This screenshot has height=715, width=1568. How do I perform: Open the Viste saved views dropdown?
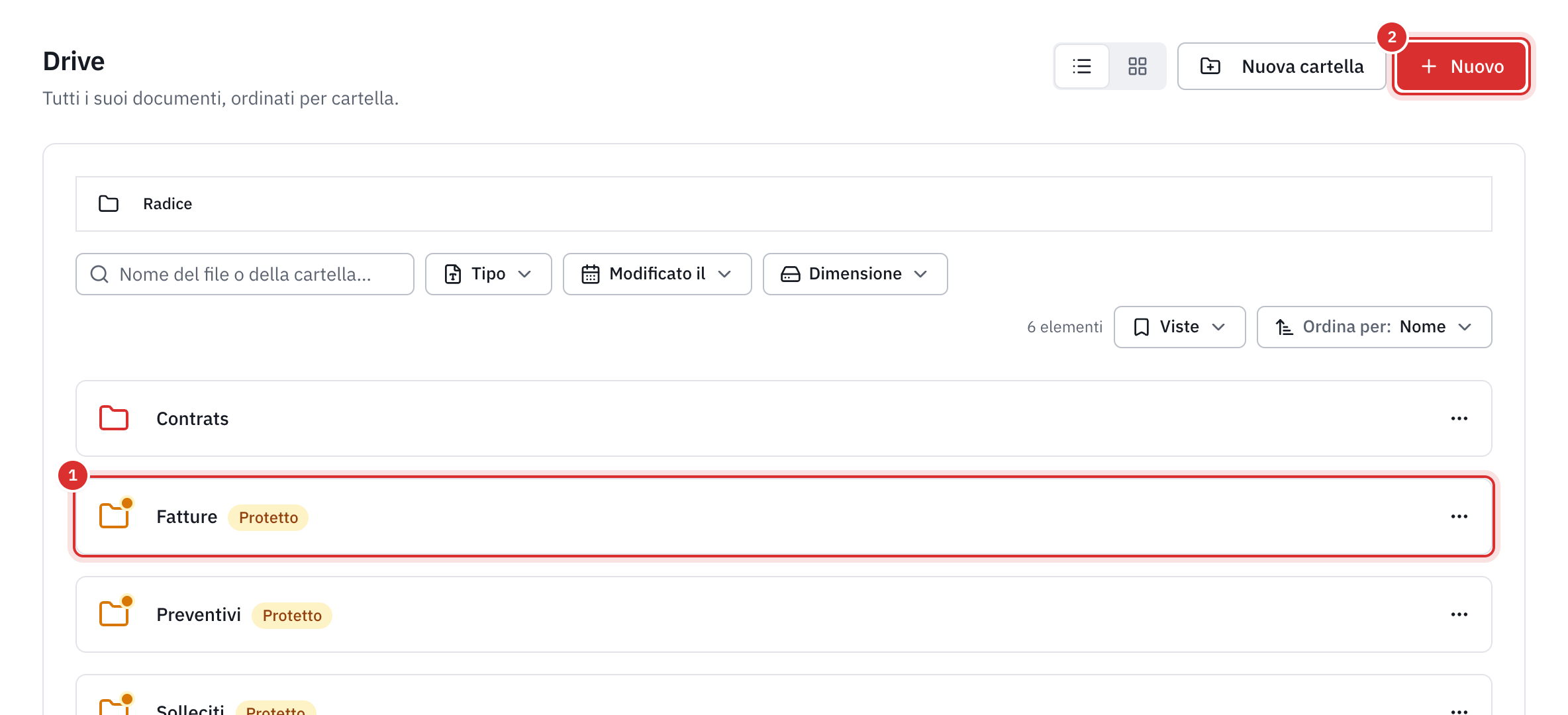1180,327
